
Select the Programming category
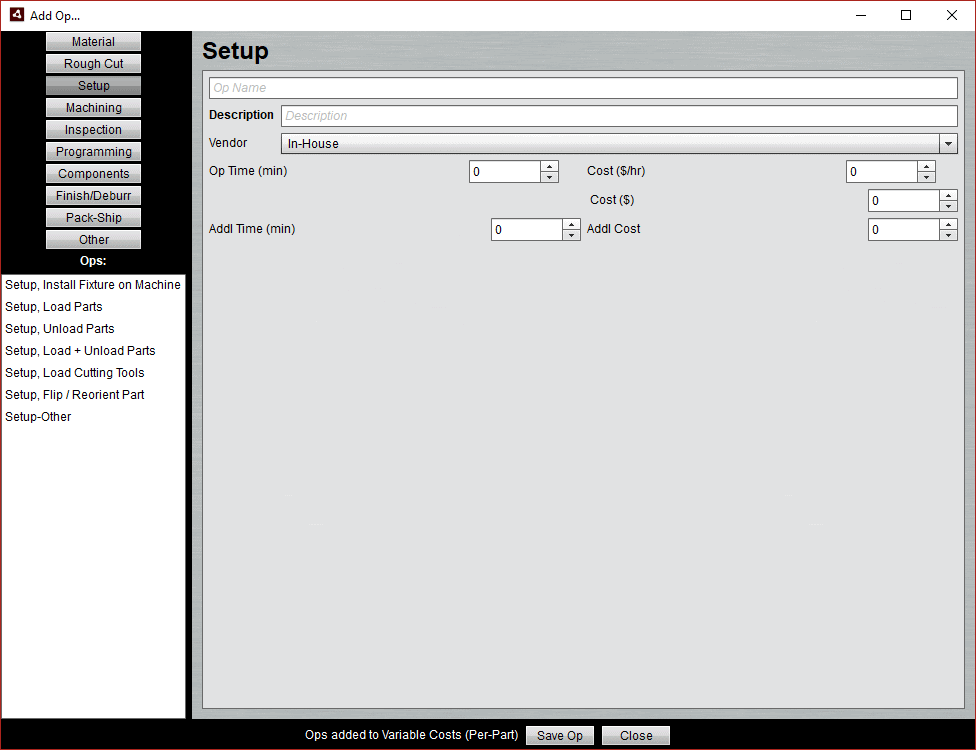93,151
